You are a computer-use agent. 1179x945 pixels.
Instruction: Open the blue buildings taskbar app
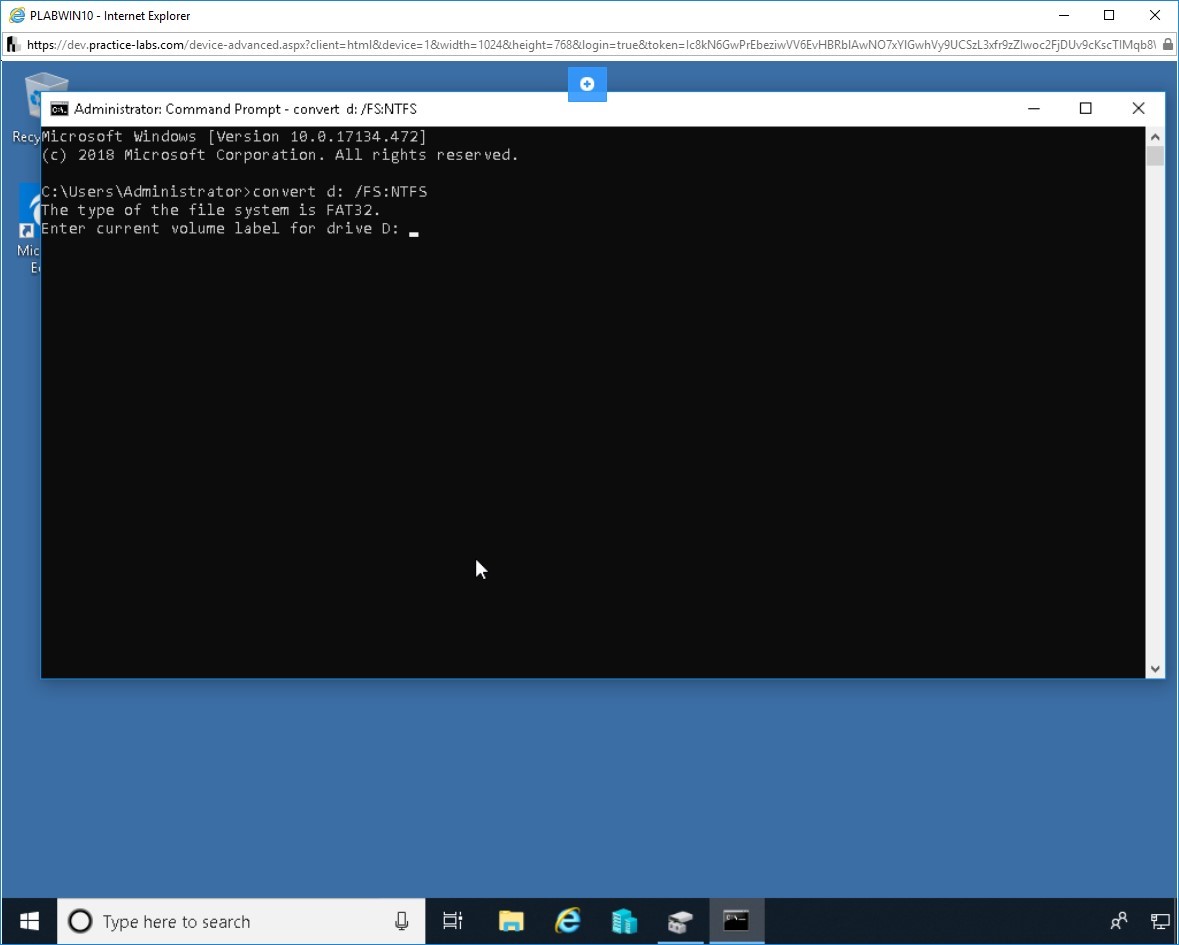(624, 921)
